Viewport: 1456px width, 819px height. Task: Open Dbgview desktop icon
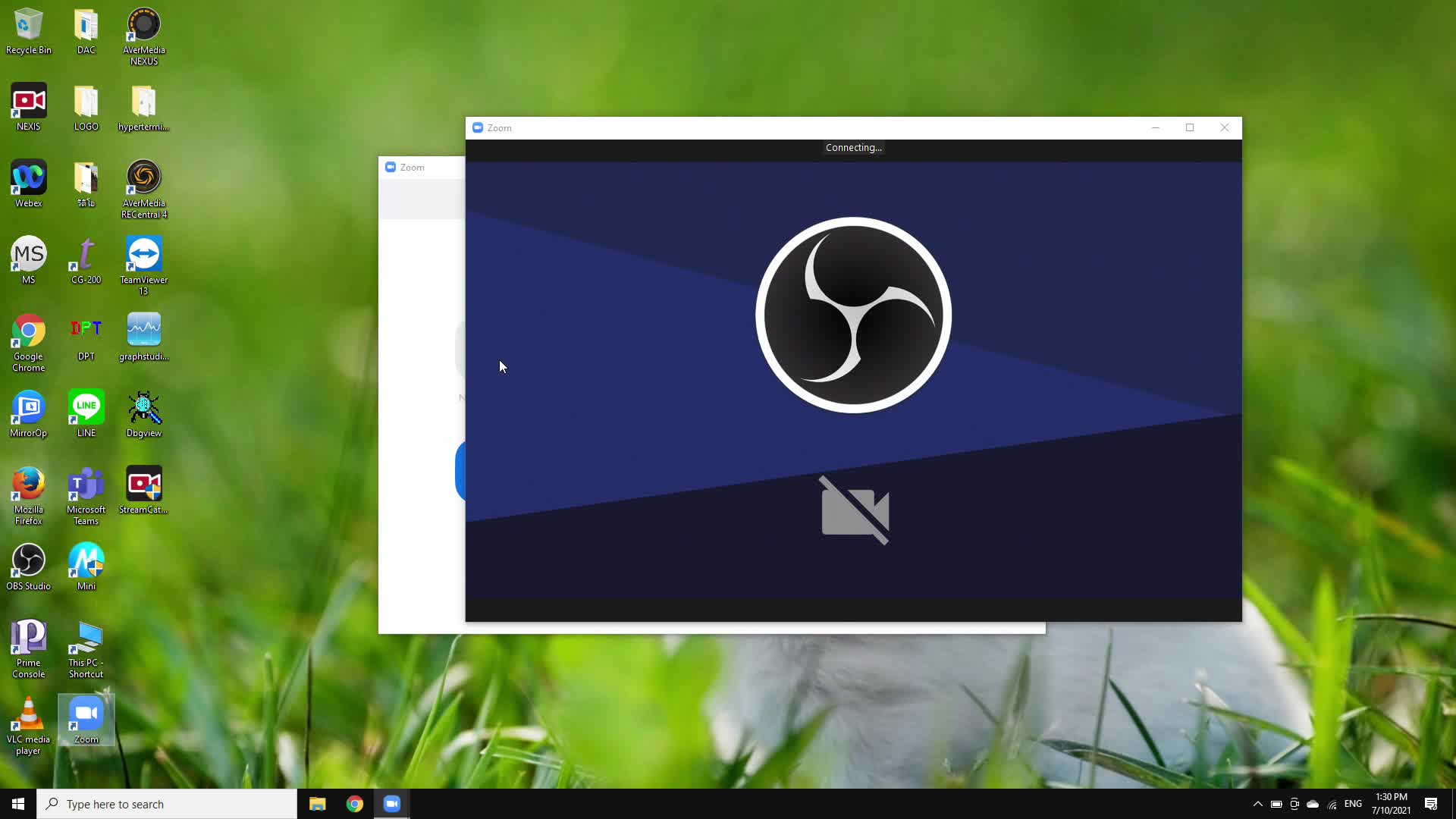tap(144, 413)
